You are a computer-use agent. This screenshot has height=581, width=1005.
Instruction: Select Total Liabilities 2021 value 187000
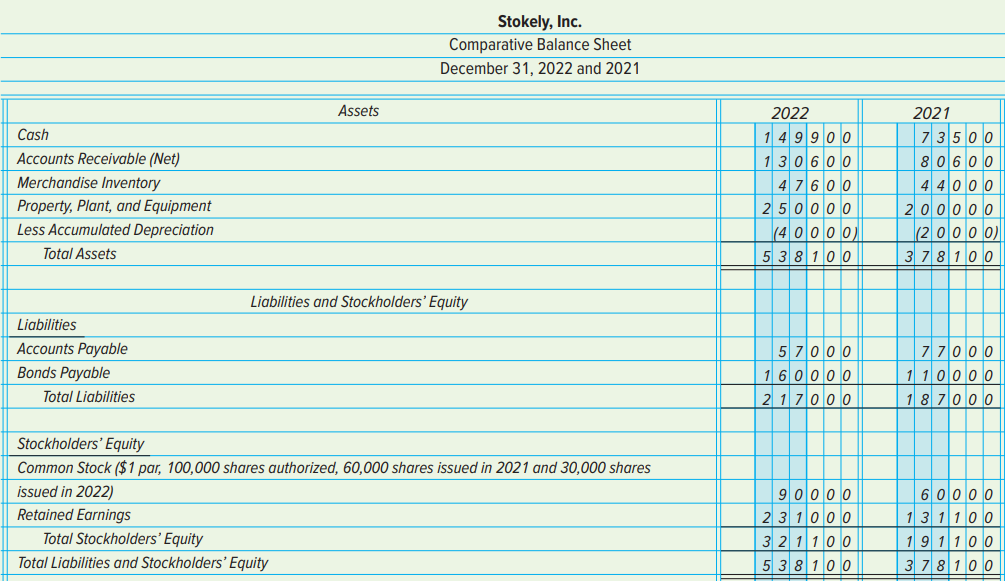coord(949,400)
